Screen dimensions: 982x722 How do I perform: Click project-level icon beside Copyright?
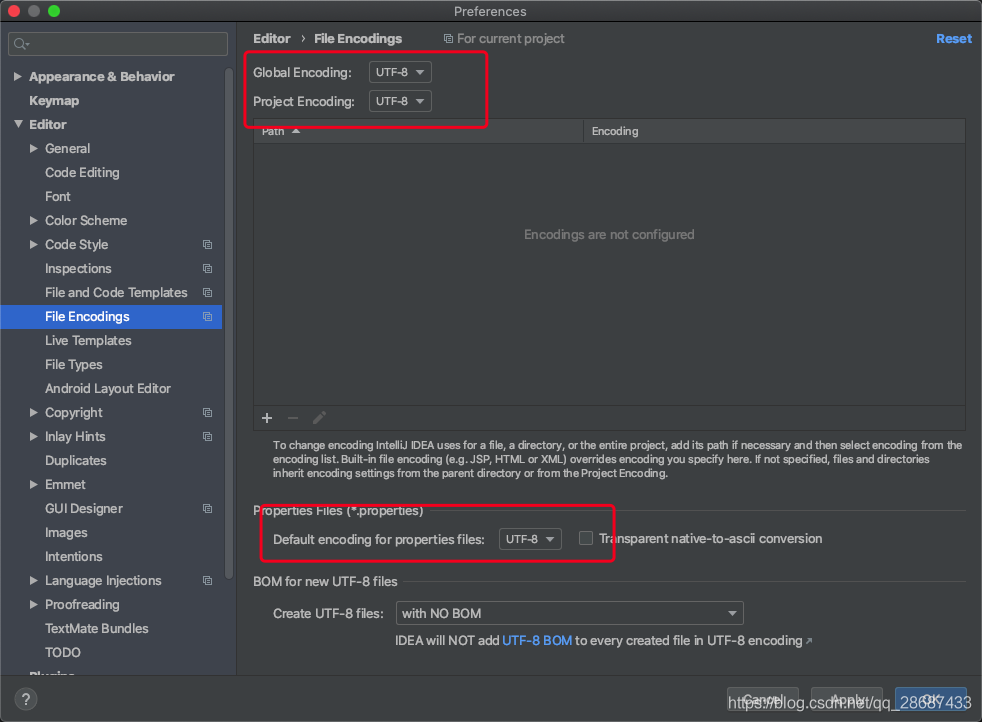(207, 413)
